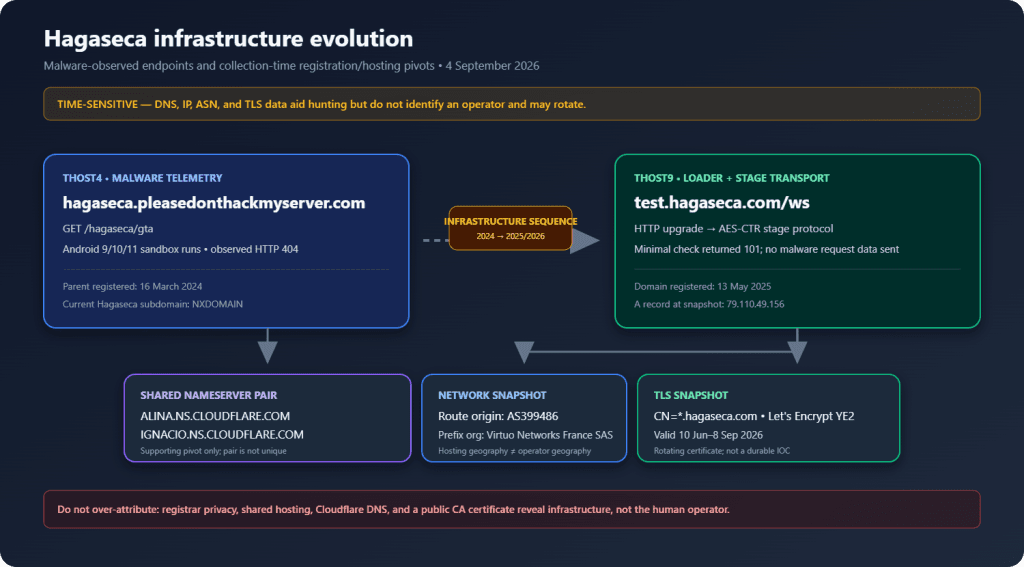Screen dimensions: 1024x567
Task: Click ALINA.NS.CLOUDFLARE.COM nameserver entry
Action: click(x=215, y=415)
